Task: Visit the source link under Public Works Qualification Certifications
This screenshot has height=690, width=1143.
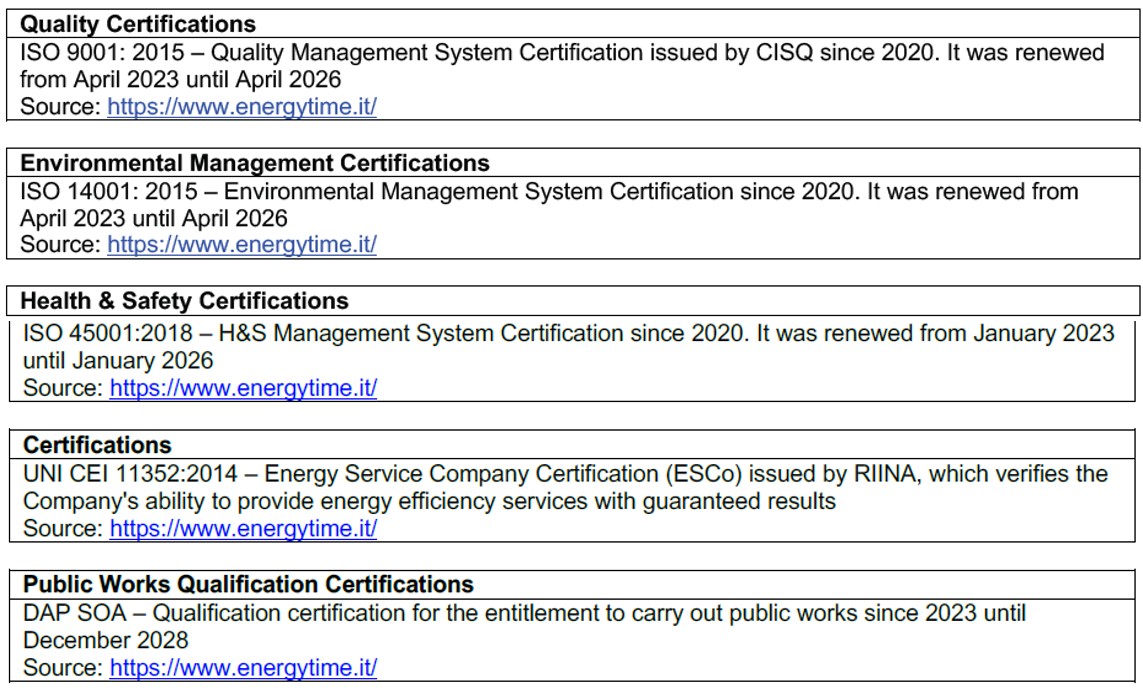Action: coord(243,667)
